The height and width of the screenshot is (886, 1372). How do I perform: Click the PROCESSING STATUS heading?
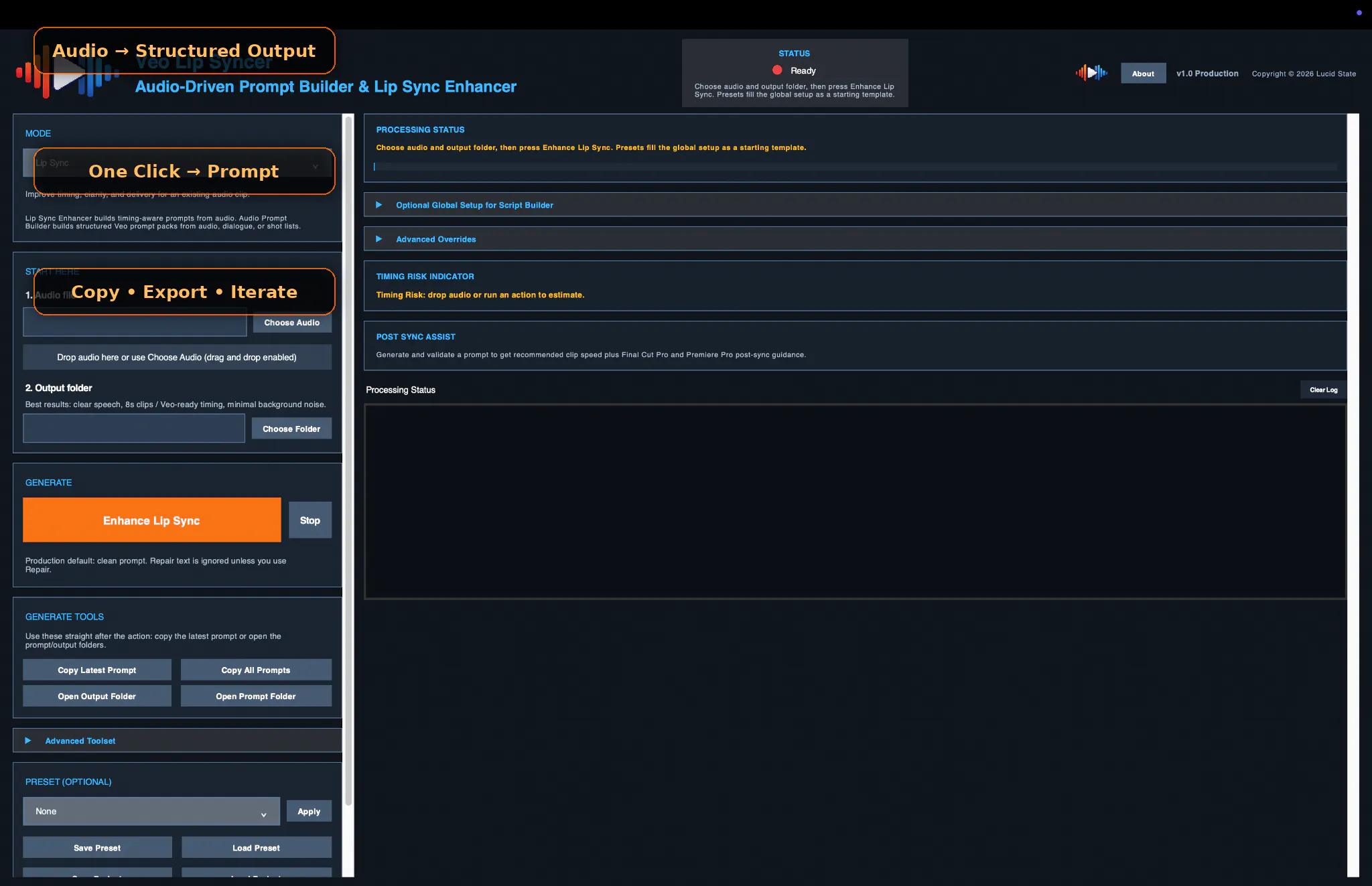point(421,130)
